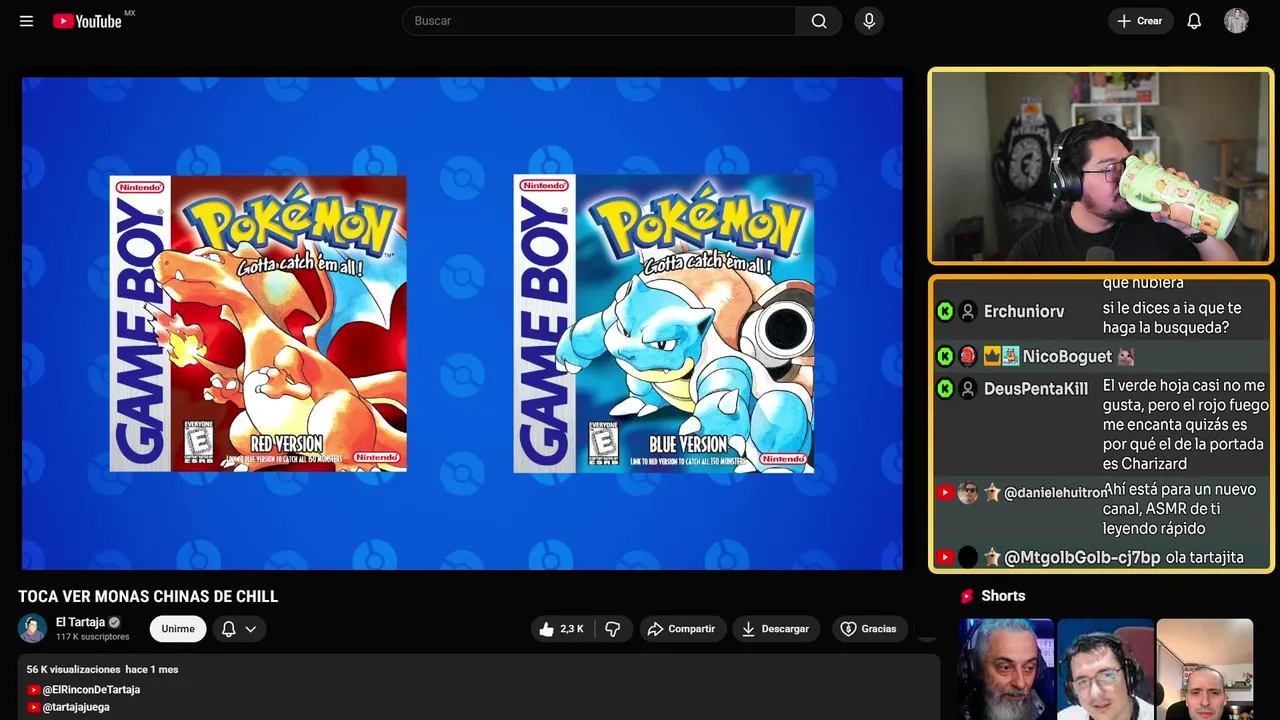Expand the subscription notification dropdown chevron

(251, 629)
